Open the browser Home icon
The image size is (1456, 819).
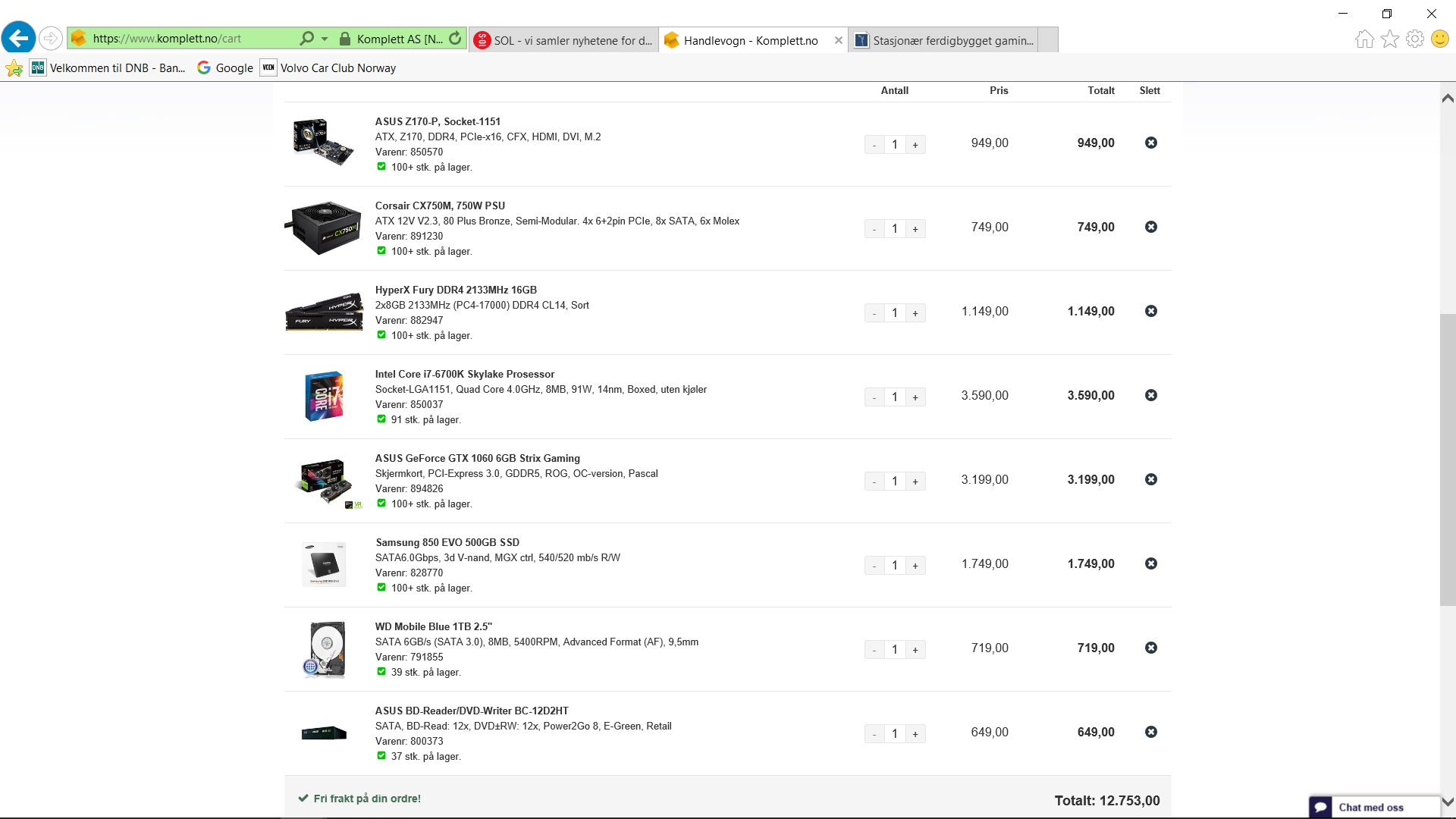[1364, 39]
